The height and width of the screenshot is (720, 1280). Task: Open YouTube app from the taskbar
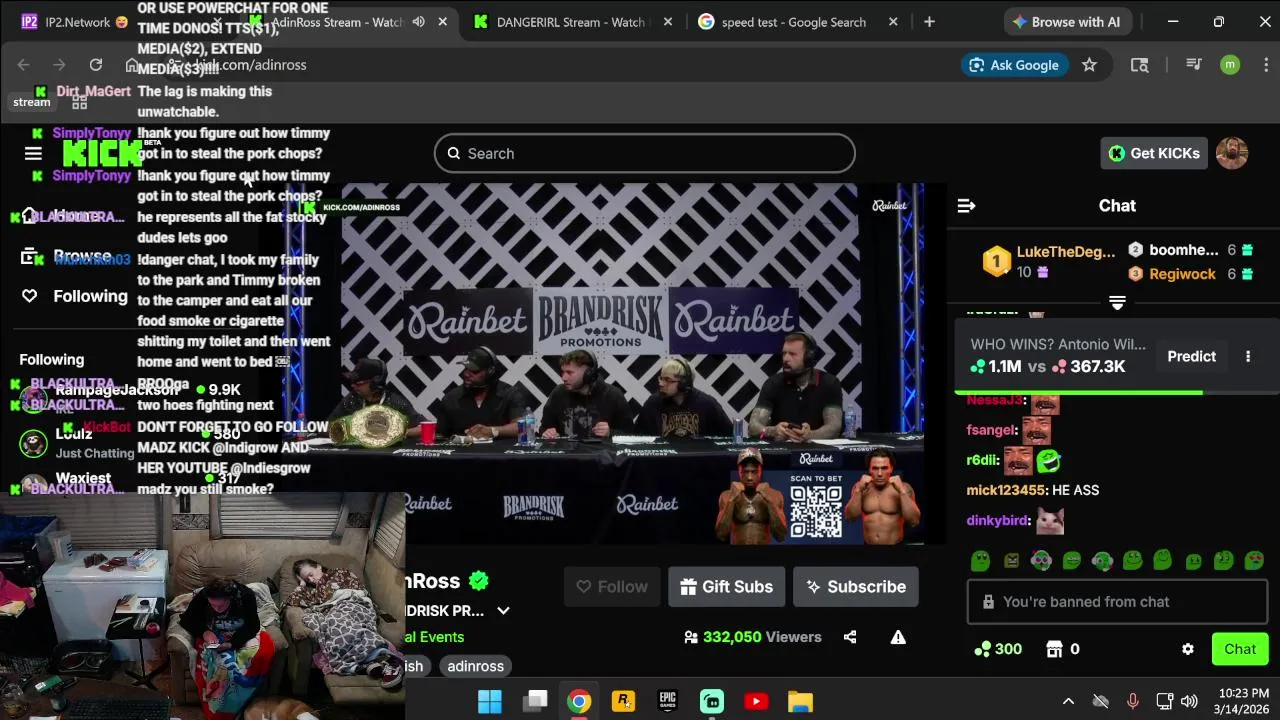click(x=756, y=701)
